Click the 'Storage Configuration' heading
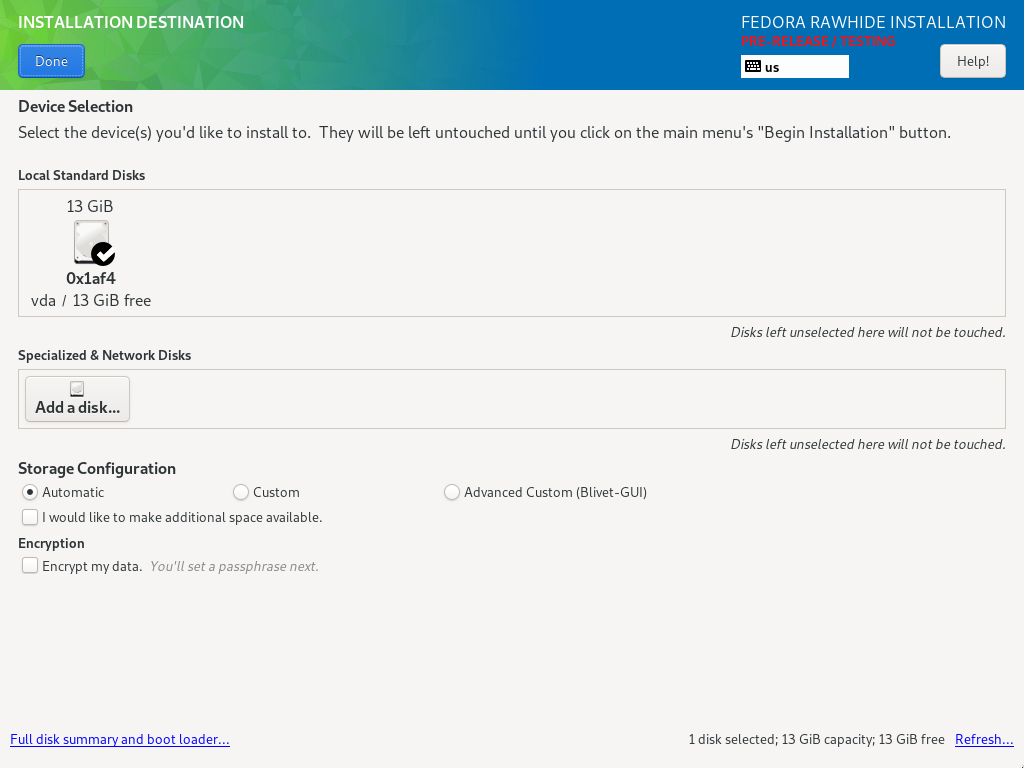 click(97, 468)
